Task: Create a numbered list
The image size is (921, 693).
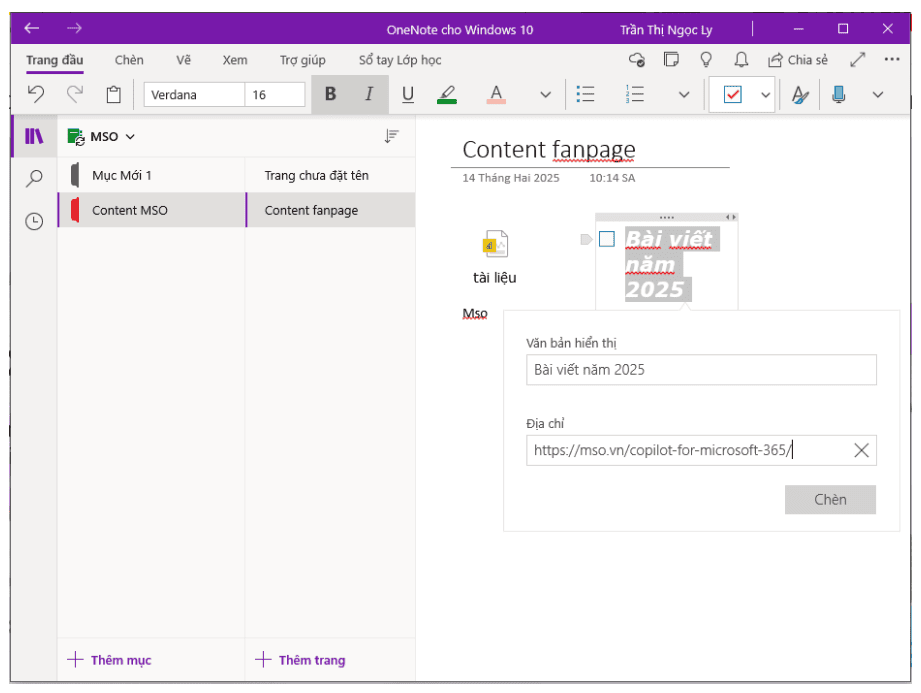Action: click(x=635, y=94)
